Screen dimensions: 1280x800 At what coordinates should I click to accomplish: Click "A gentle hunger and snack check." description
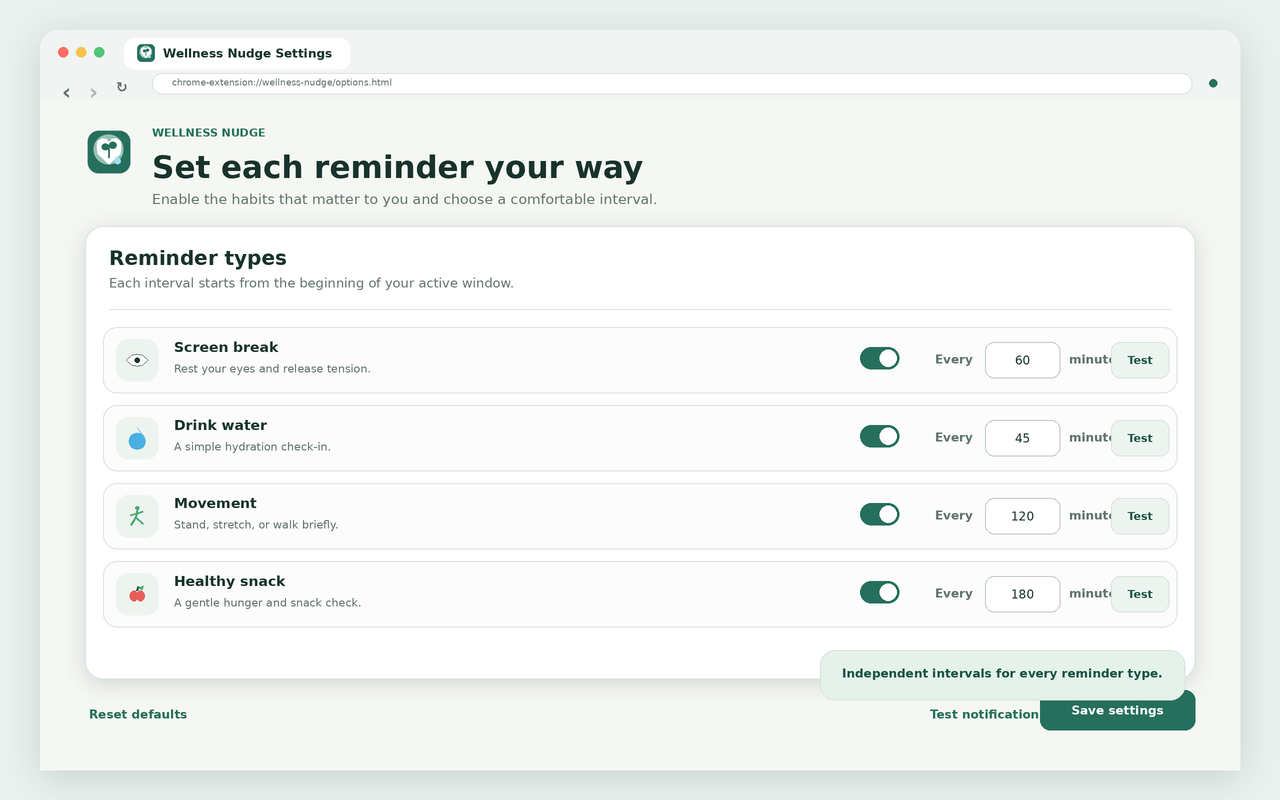(267, 603)
